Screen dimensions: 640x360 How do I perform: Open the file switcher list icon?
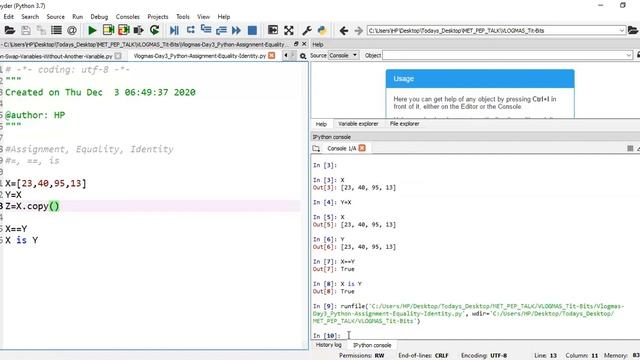tap(56, 30)
